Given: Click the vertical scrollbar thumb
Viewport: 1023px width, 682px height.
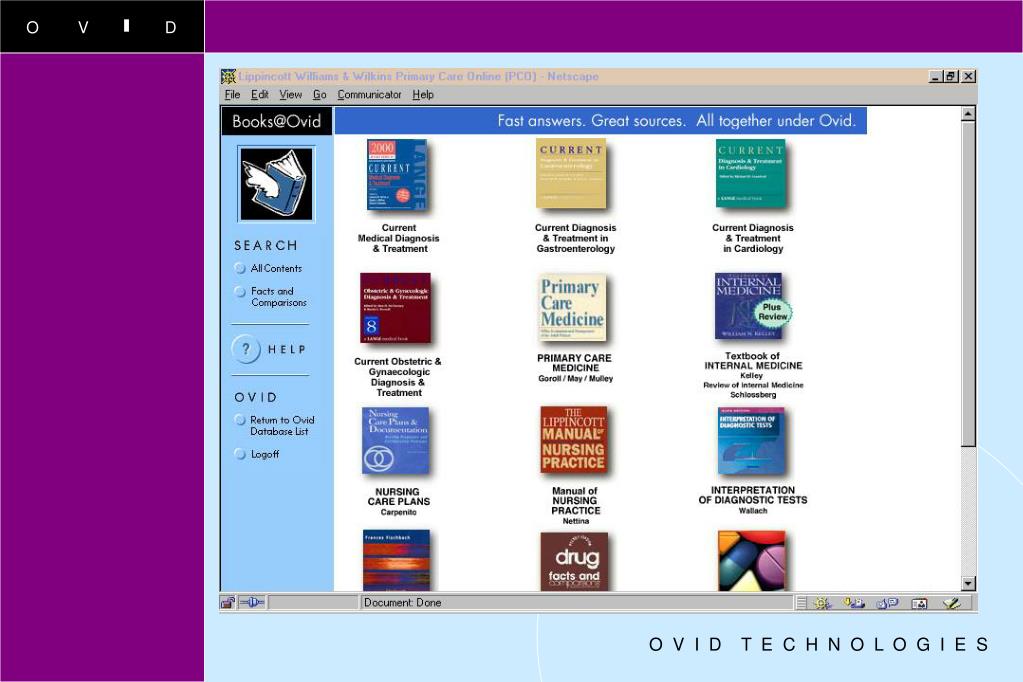Looking at the screenshot, I should point(968,284).
